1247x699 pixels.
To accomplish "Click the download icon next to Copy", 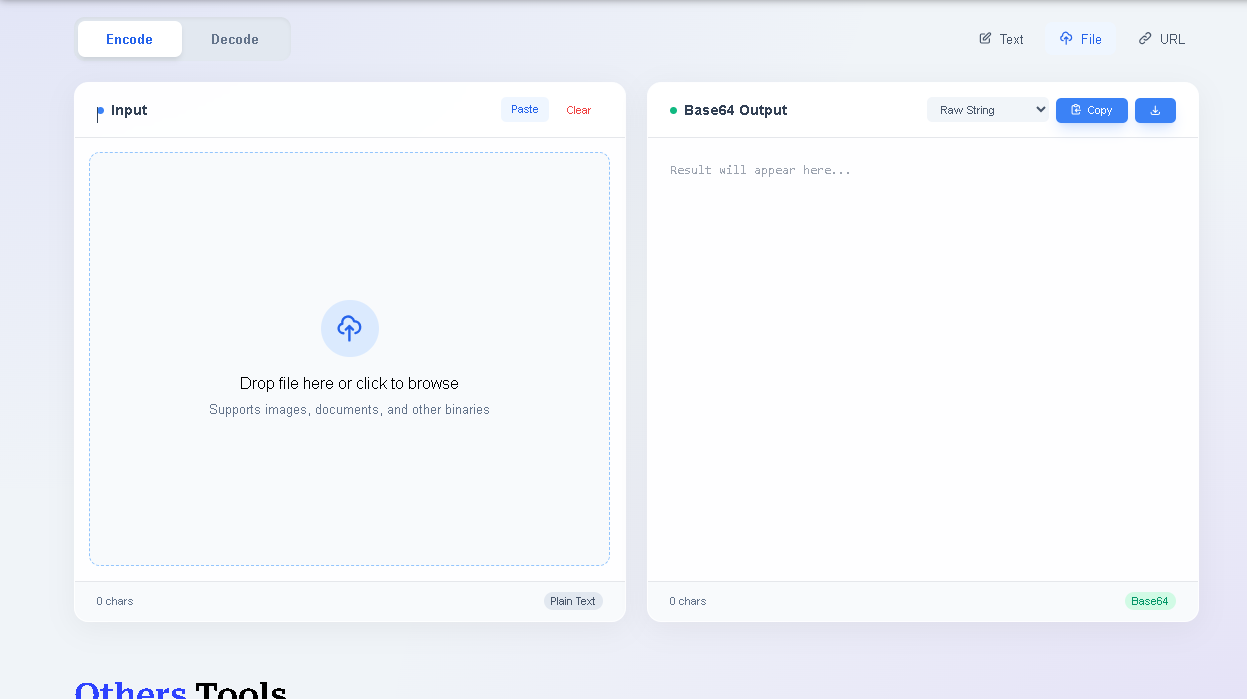I will (x=1155, y=110).
